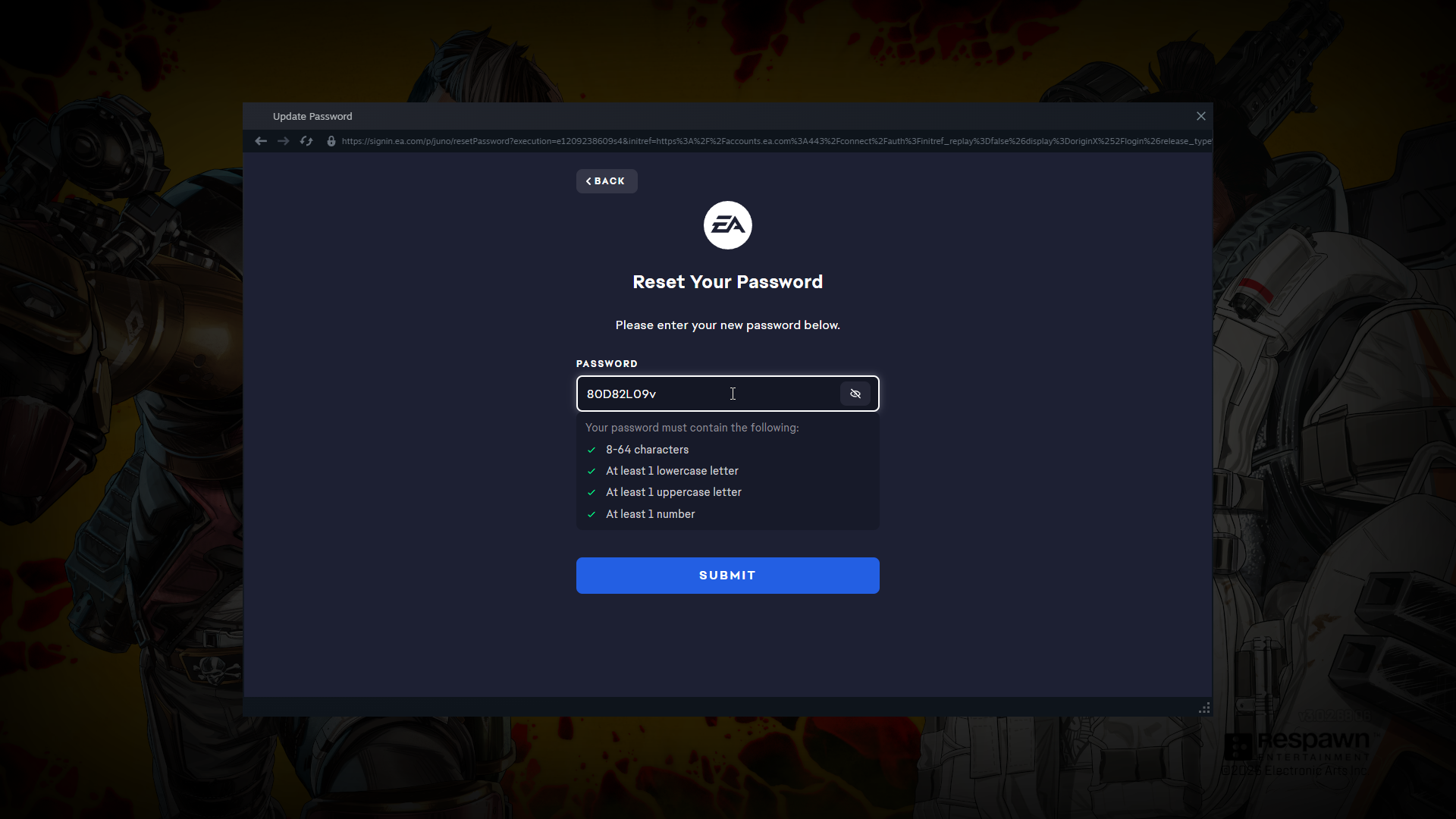This screenshot has height=819, width=1456.
Task: Click the 'Reset Your Password' heading
Action: tap(728, 282)
